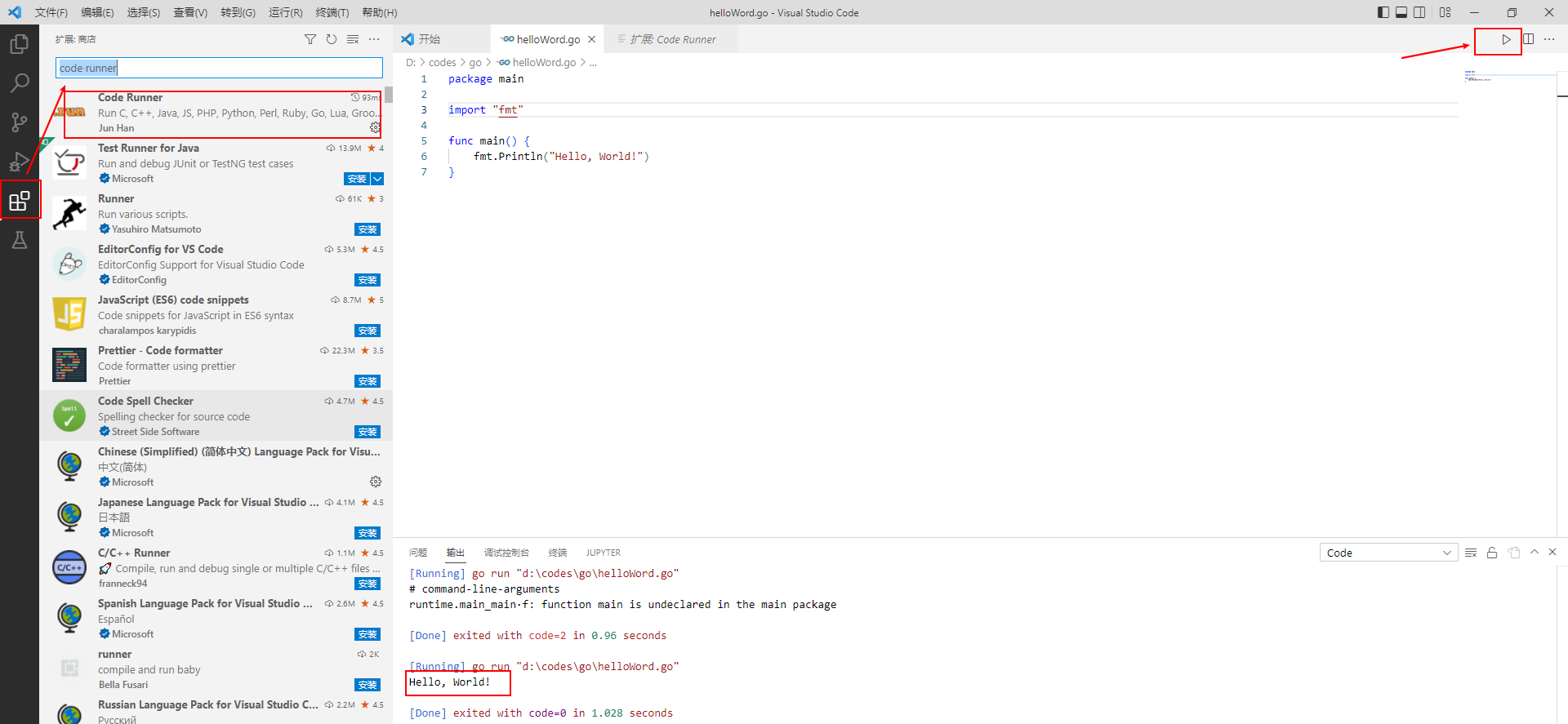This screenshot has width=1568, height=724.
Task: Click the extensions list scrollbar thumb
Action: (389, 94)
